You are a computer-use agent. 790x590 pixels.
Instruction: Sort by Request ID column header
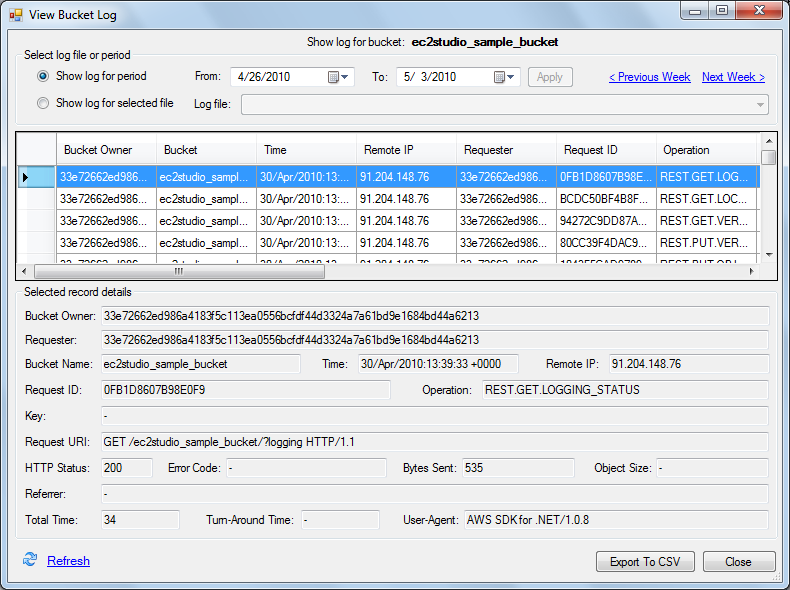point(606,150)
